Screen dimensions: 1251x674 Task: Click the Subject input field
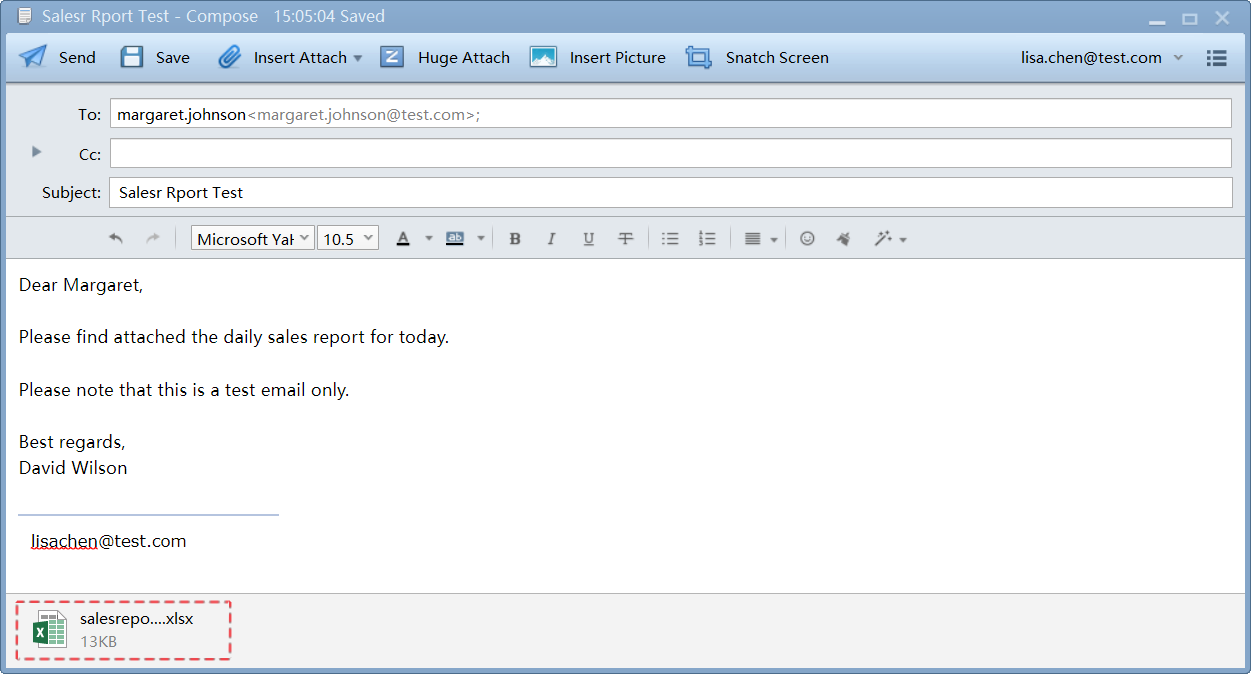670,193
